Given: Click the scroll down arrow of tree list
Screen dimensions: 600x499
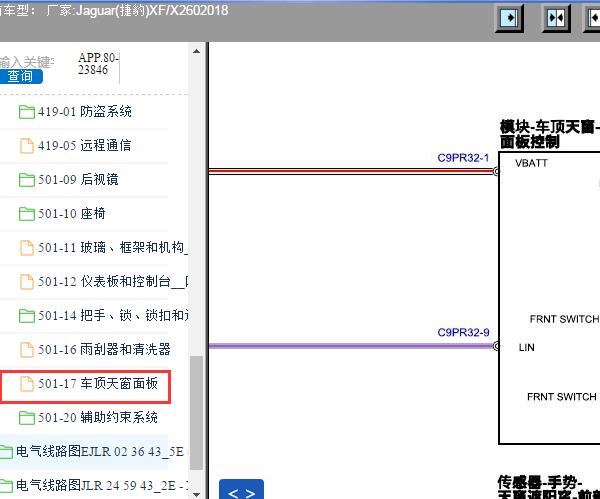Looking at the screenshot, I should click(x=196, y=494).
